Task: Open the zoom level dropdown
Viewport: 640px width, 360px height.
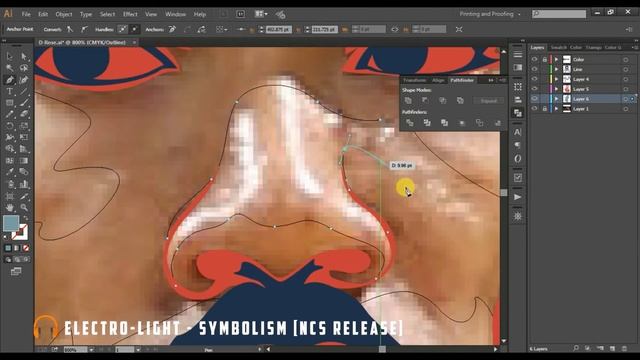Action: click(x=91, y=349)
